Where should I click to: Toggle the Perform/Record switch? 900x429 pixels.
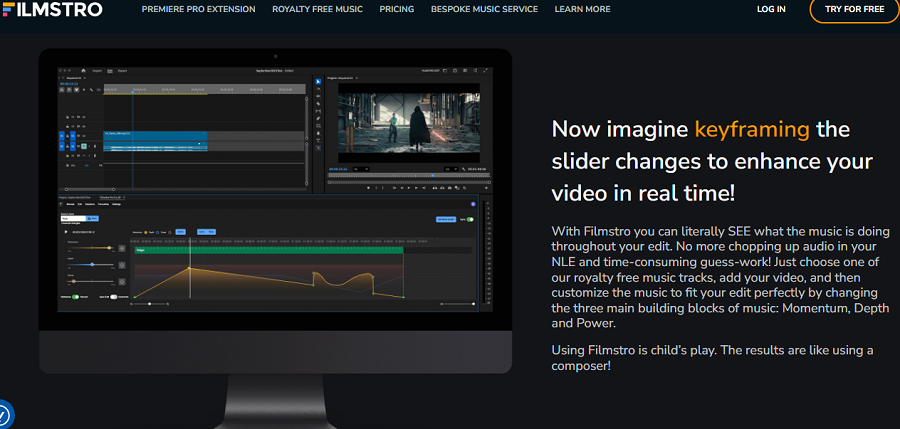(x=75, y=297)
